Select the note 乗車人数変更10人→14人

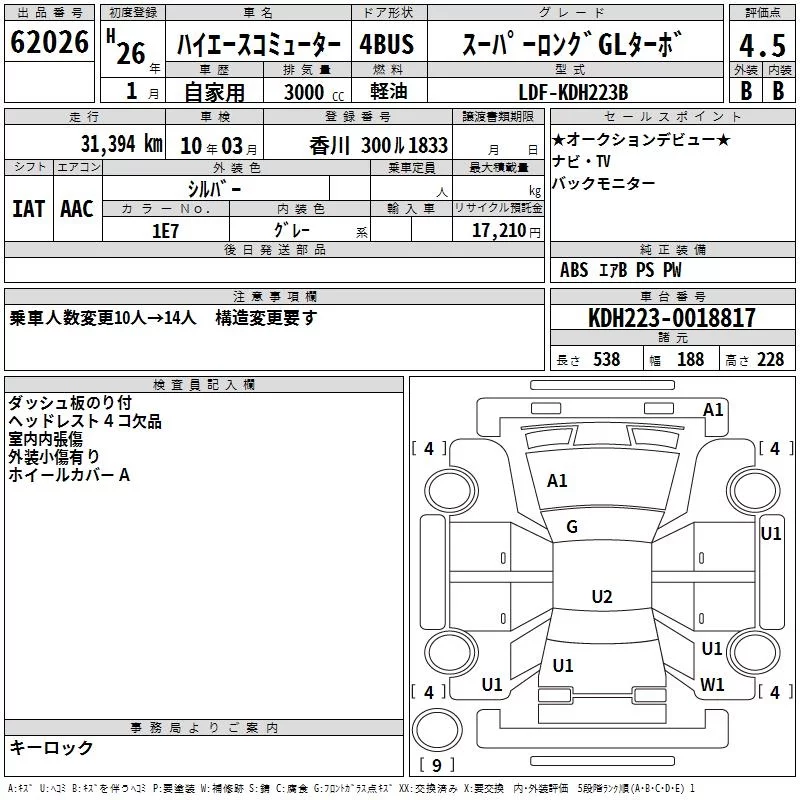[103, 318]
